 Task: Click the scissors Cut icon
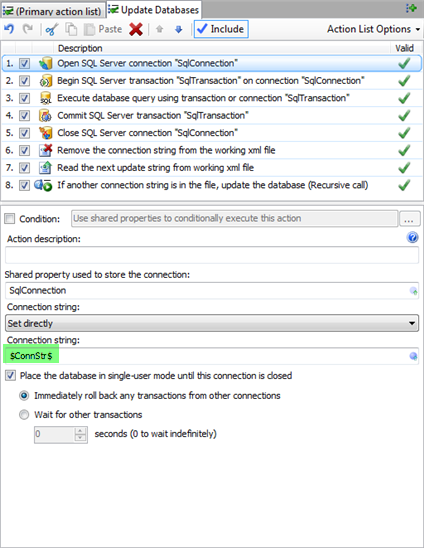click(52, 29)
